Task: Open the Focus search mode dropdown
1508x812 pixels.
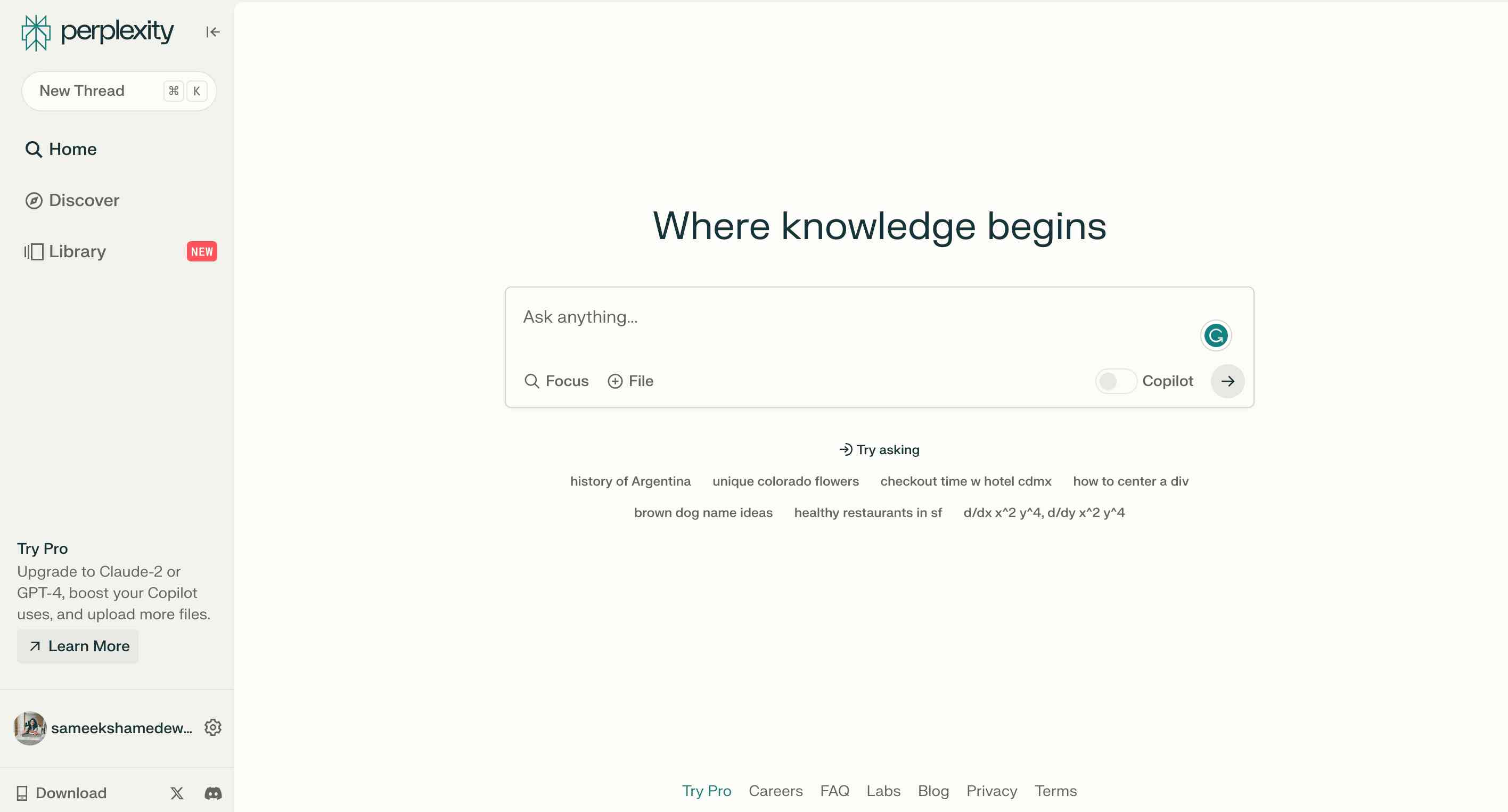Action: (x=556, y=380)
